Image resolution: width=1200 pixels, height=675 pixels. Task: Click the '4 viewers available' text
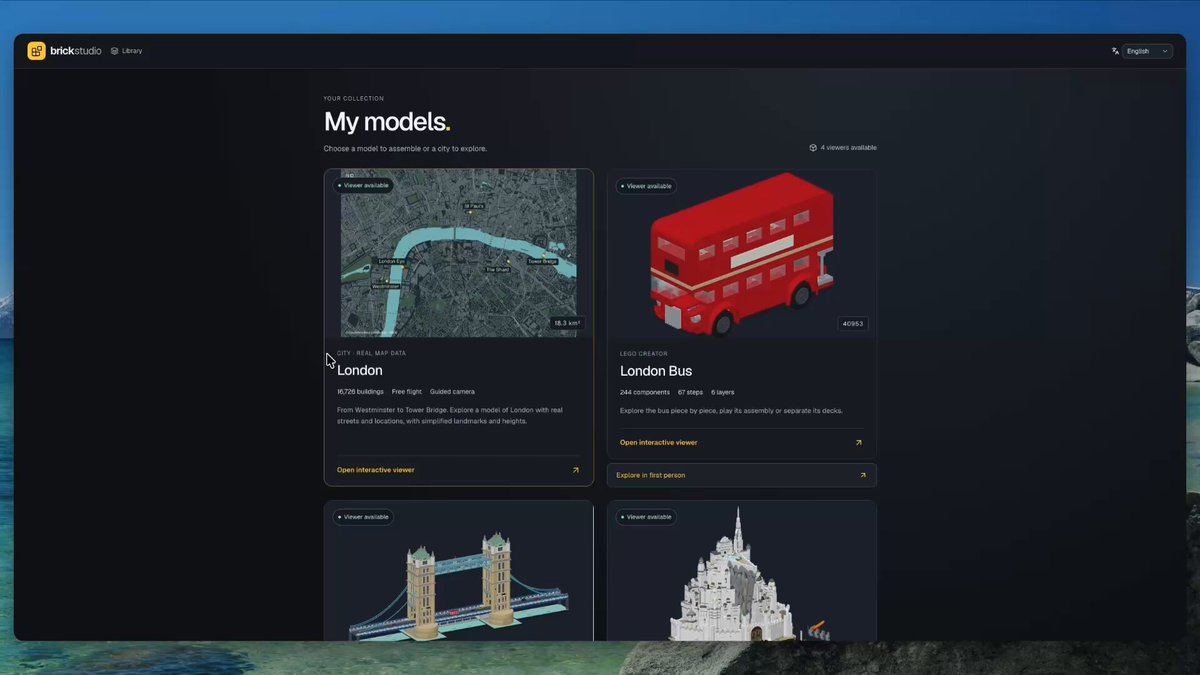click(848, 148)
